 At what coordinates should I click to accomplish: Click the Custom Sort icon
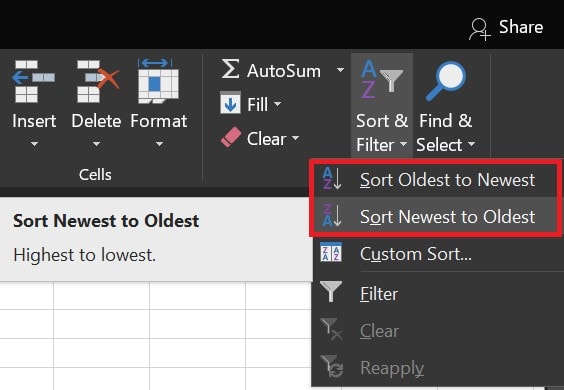(331, 252)
